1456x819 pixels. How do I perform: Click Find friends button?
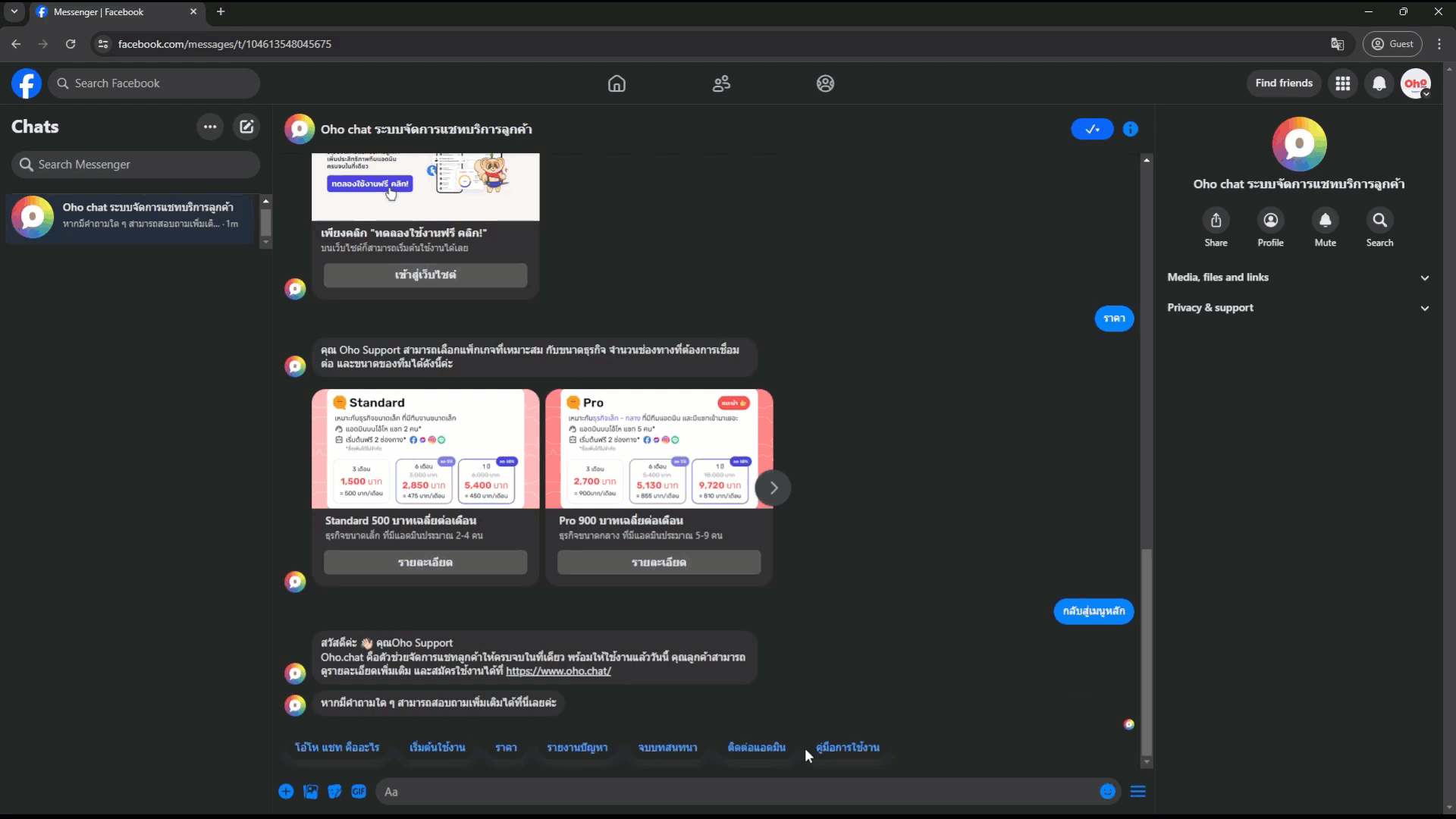click(x=1283, y=83)
